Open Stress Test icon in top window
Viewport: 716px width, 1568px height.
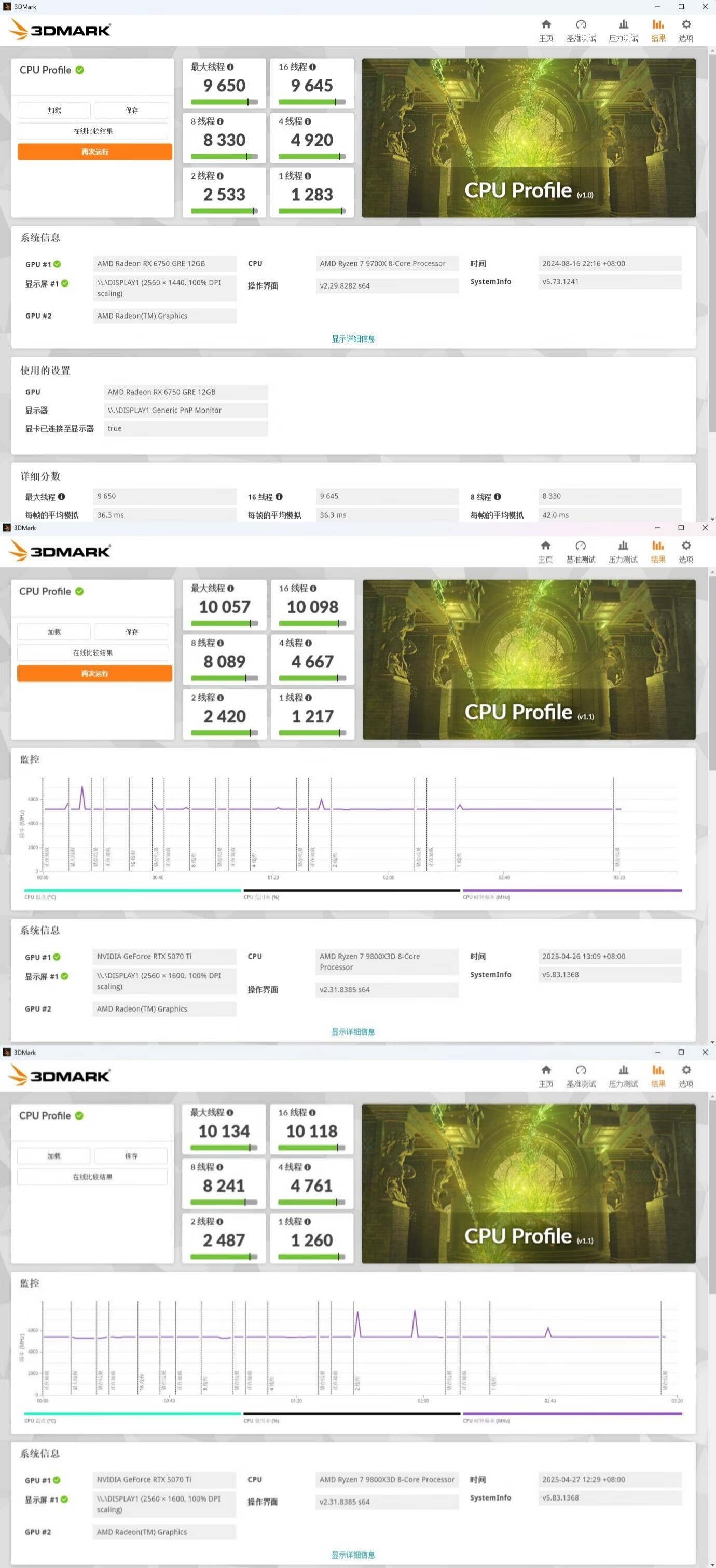623,24
